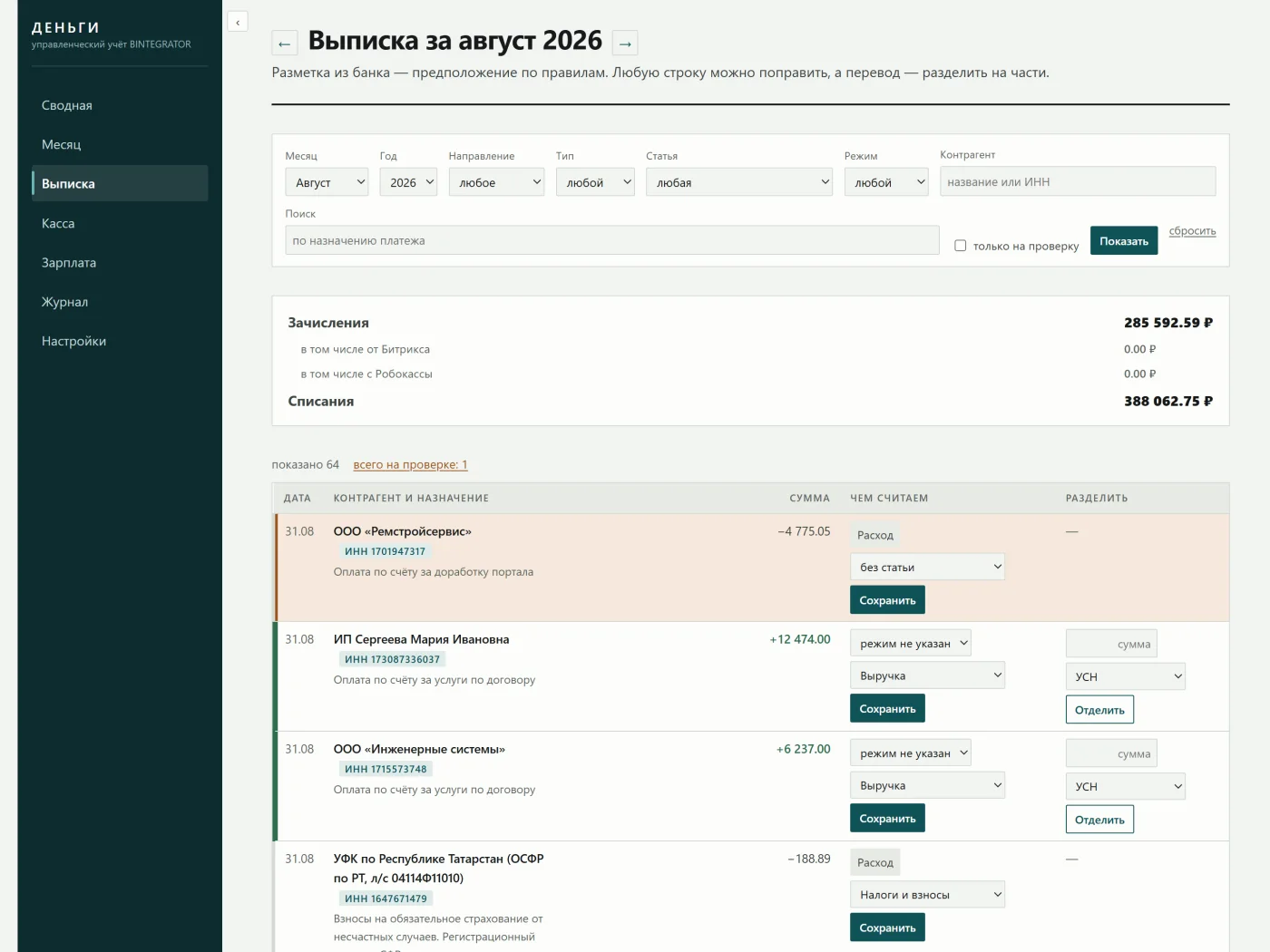Go to next month with right arrow
This screenshot has height=952, width=1270.
(x=625, y=43)
